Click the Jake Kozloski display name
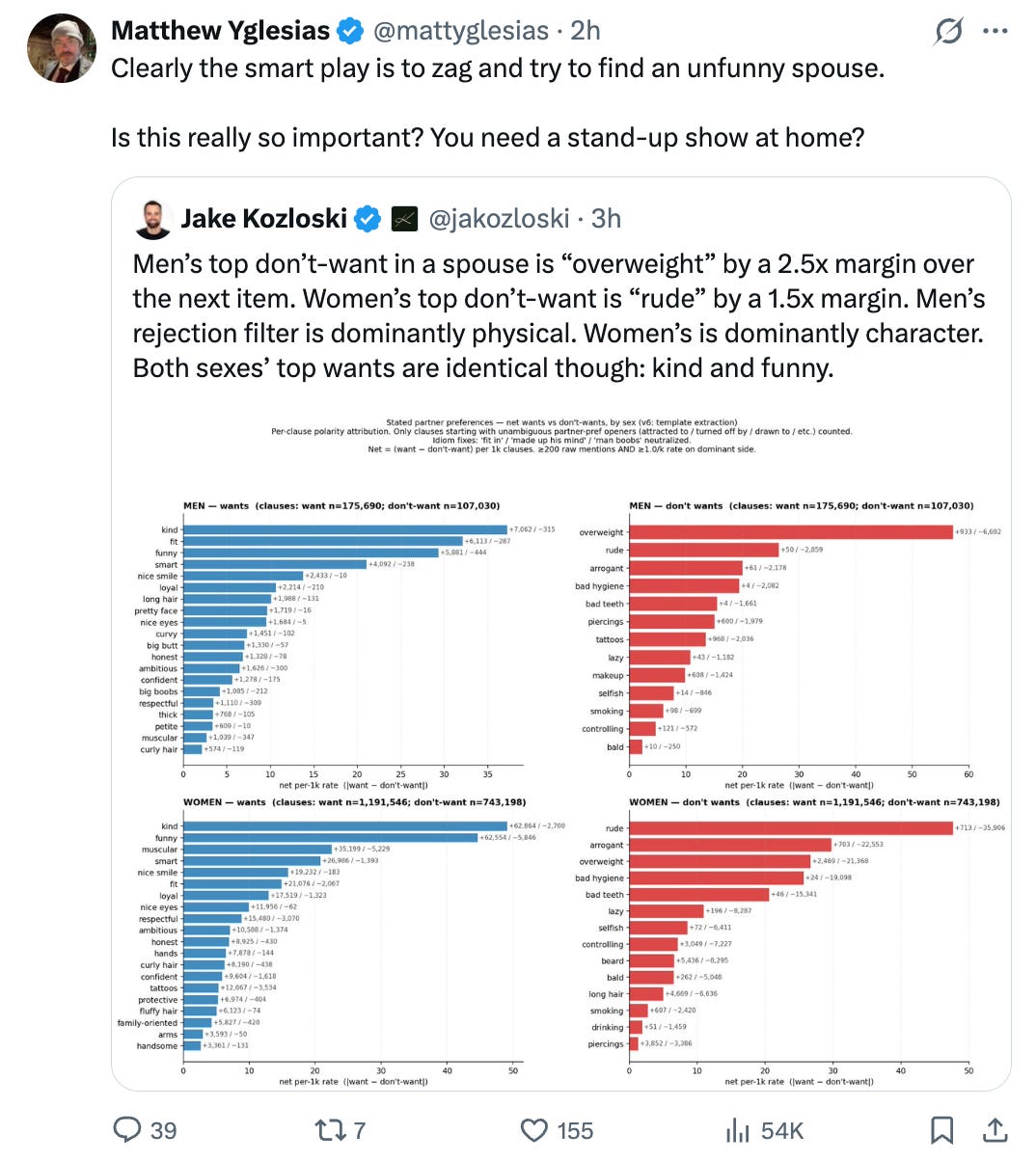Screen dimensions: 1036x1161 (x=264, y=219)
